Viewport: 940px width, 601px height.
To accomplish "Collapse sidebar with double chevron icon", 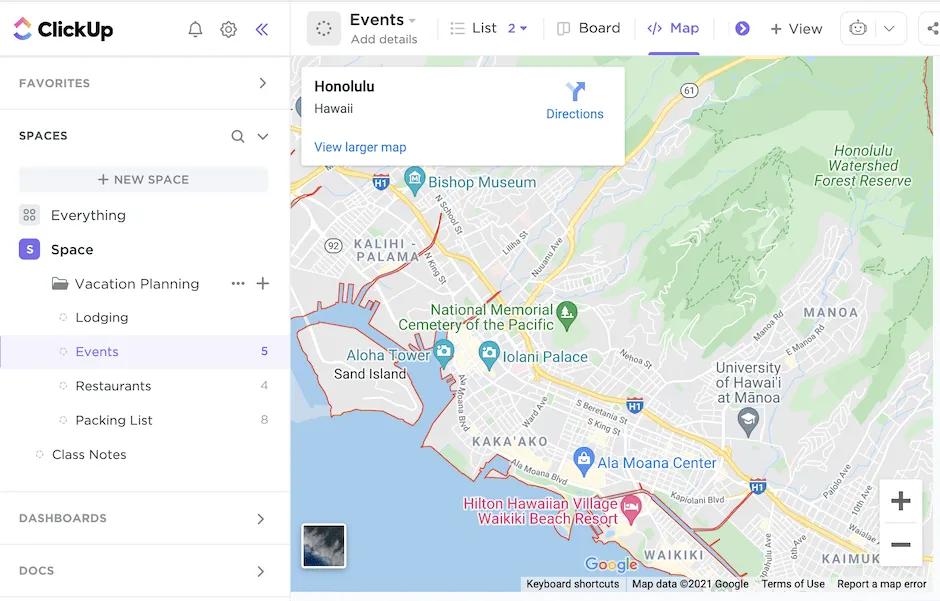I will click(262, 29).
